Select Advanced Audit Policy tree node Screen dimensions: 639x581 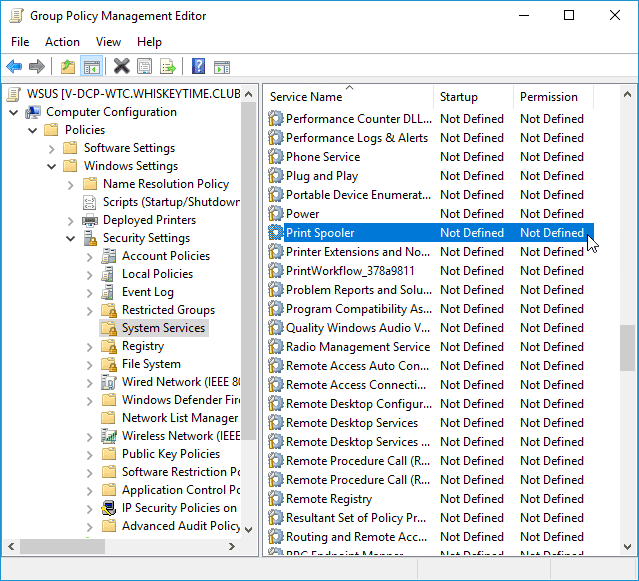pos(181,526)
